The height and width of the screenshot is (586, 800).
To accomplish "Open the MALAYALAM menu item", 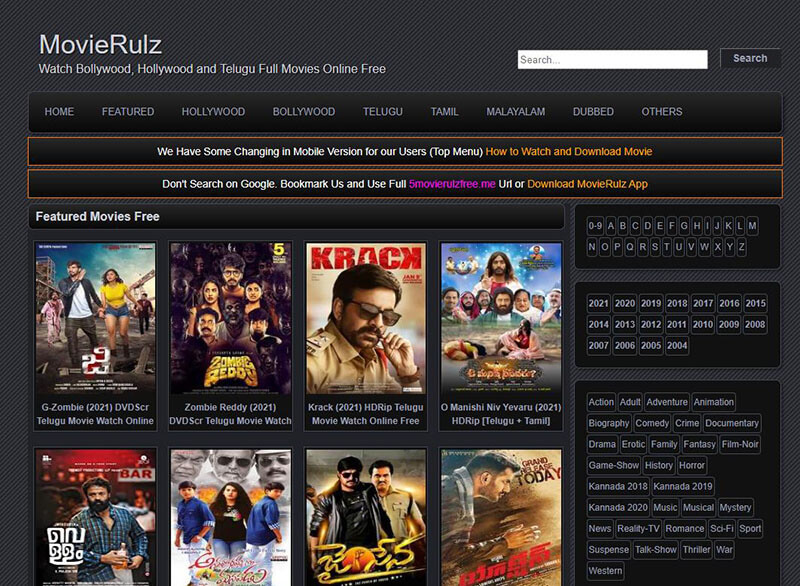I will pyautogui.click(x=515, y=112).
